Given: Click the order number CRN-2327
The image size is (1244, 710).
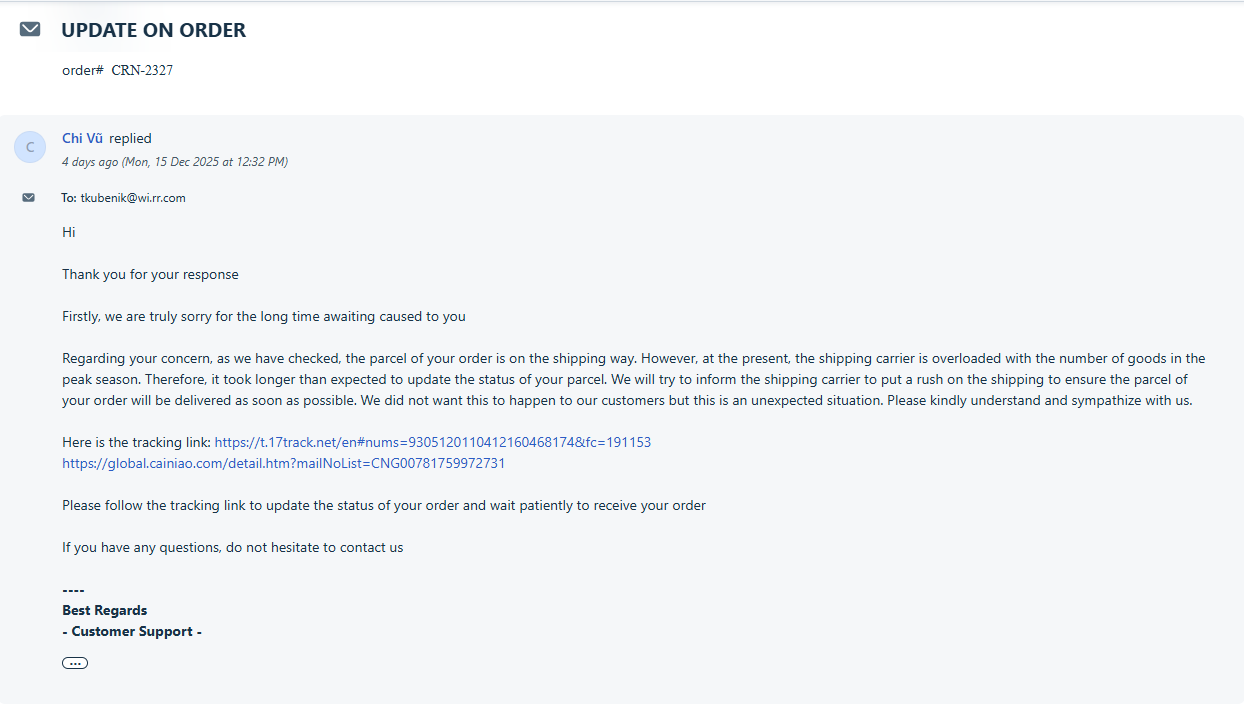Looking at the screenshot, I should [x=142, y=70].
